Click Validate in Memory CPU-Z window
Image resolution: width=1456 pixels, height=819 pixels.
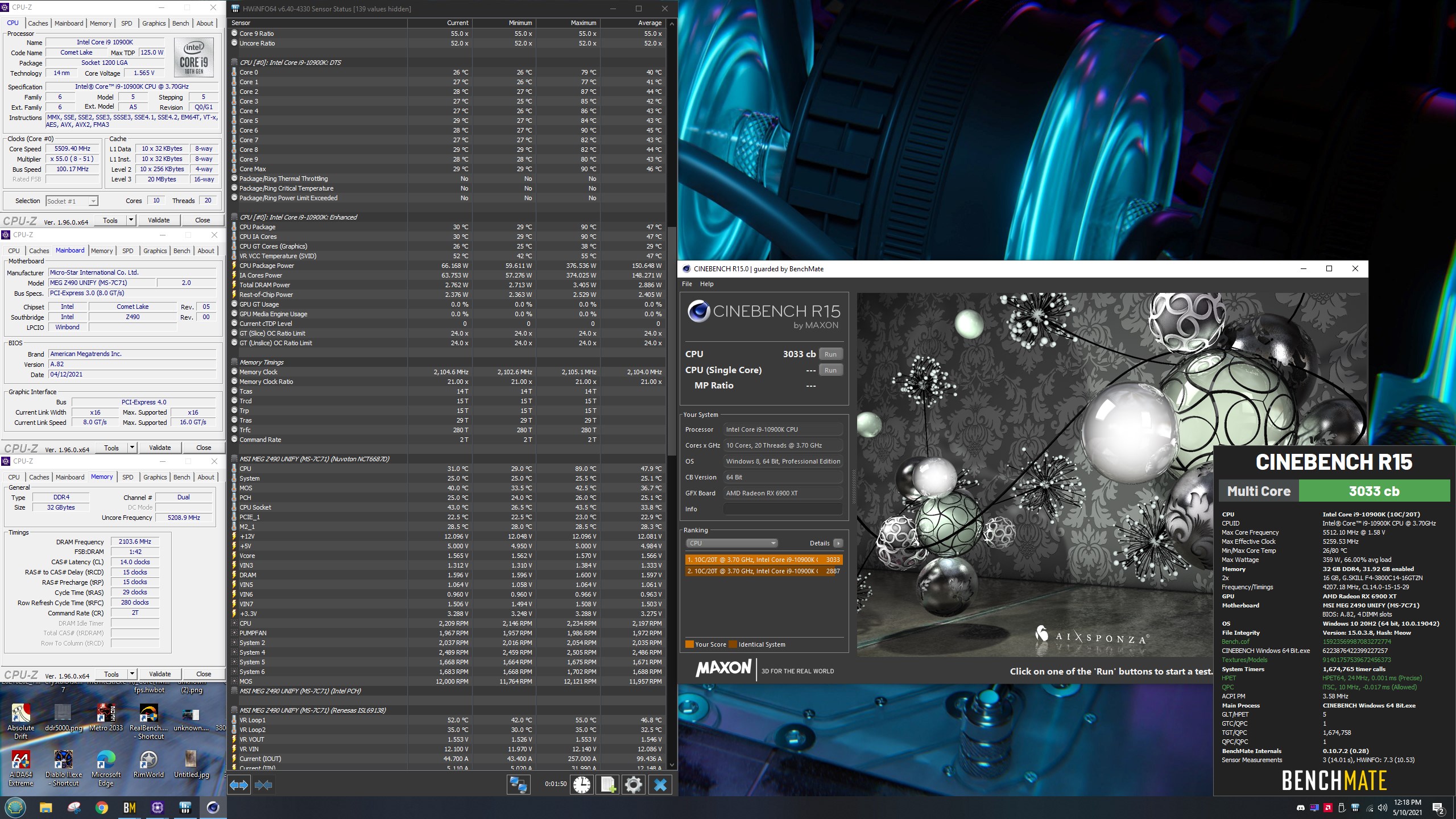click(x=160, y=674)
